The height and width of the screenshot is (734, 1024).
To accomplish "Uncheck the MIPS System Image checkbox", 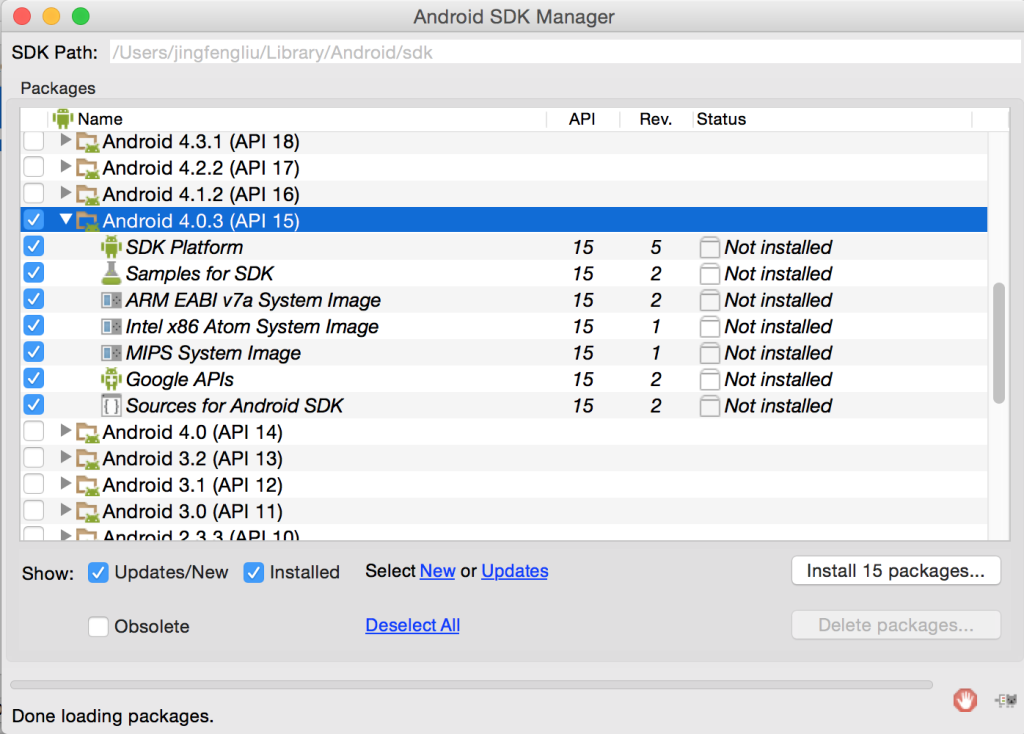I will (33, 352).
